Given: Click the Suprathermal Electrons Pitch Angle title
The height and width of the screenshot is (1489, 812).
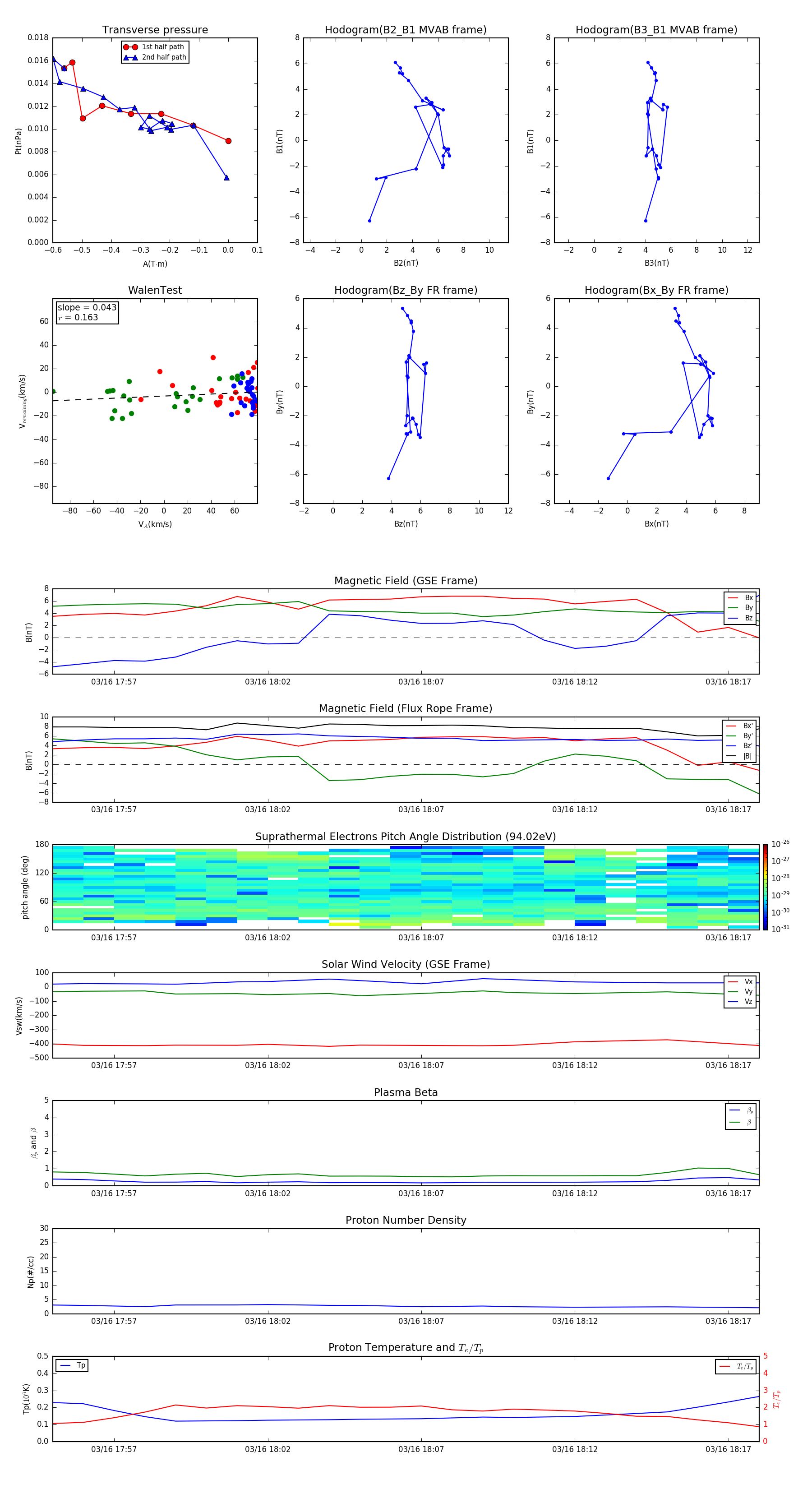Looking at the screenshot, I should point(406,837).
